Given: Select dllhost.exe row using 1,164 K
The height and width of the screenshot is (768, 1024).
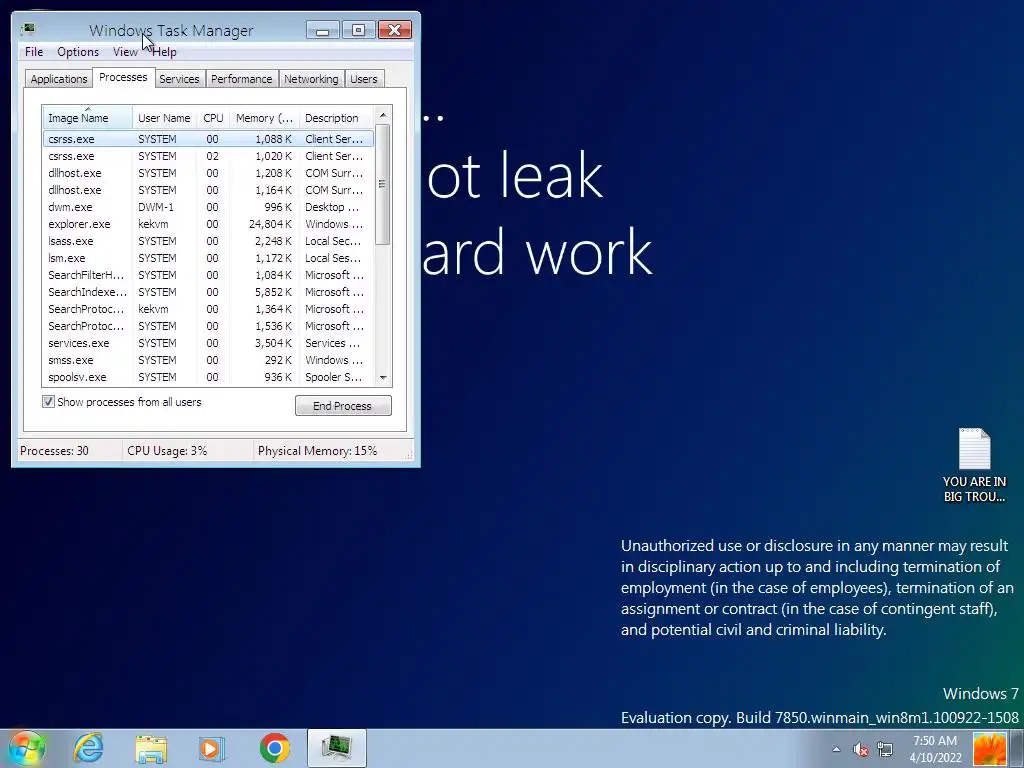Looking at the screenshot, I should tap(208, 190).
